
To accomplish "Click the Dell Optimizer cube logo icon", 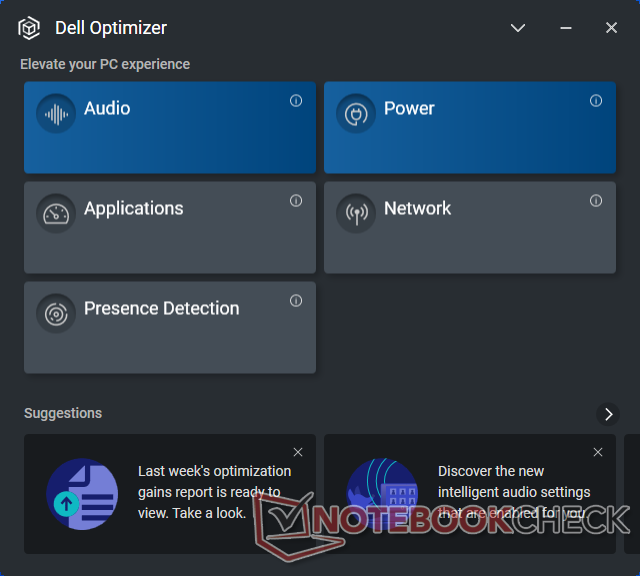I will [x=29, y=28].
